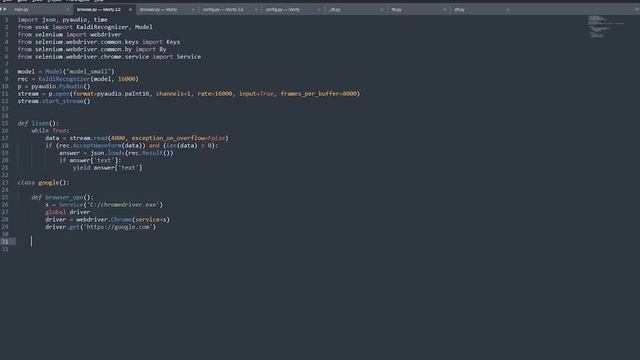Open the tab list dropdown at far right
This screenshot has height=360, width=640.
[x=636, y=9]
